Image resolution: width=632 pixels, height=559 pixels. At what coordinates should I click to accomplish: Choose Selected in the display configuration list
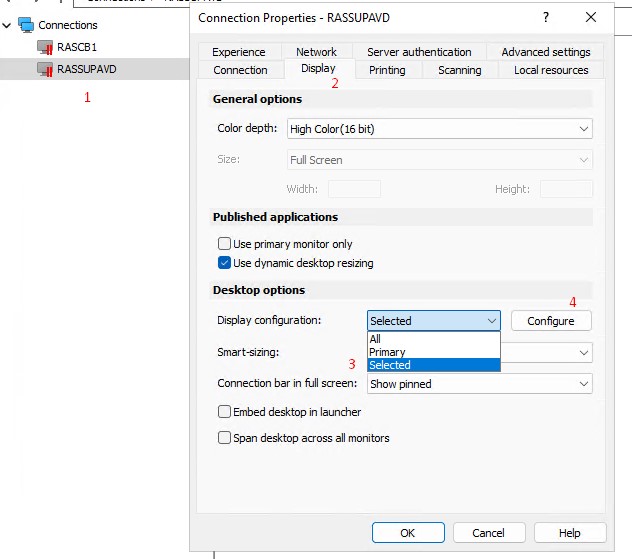(434, 365)
